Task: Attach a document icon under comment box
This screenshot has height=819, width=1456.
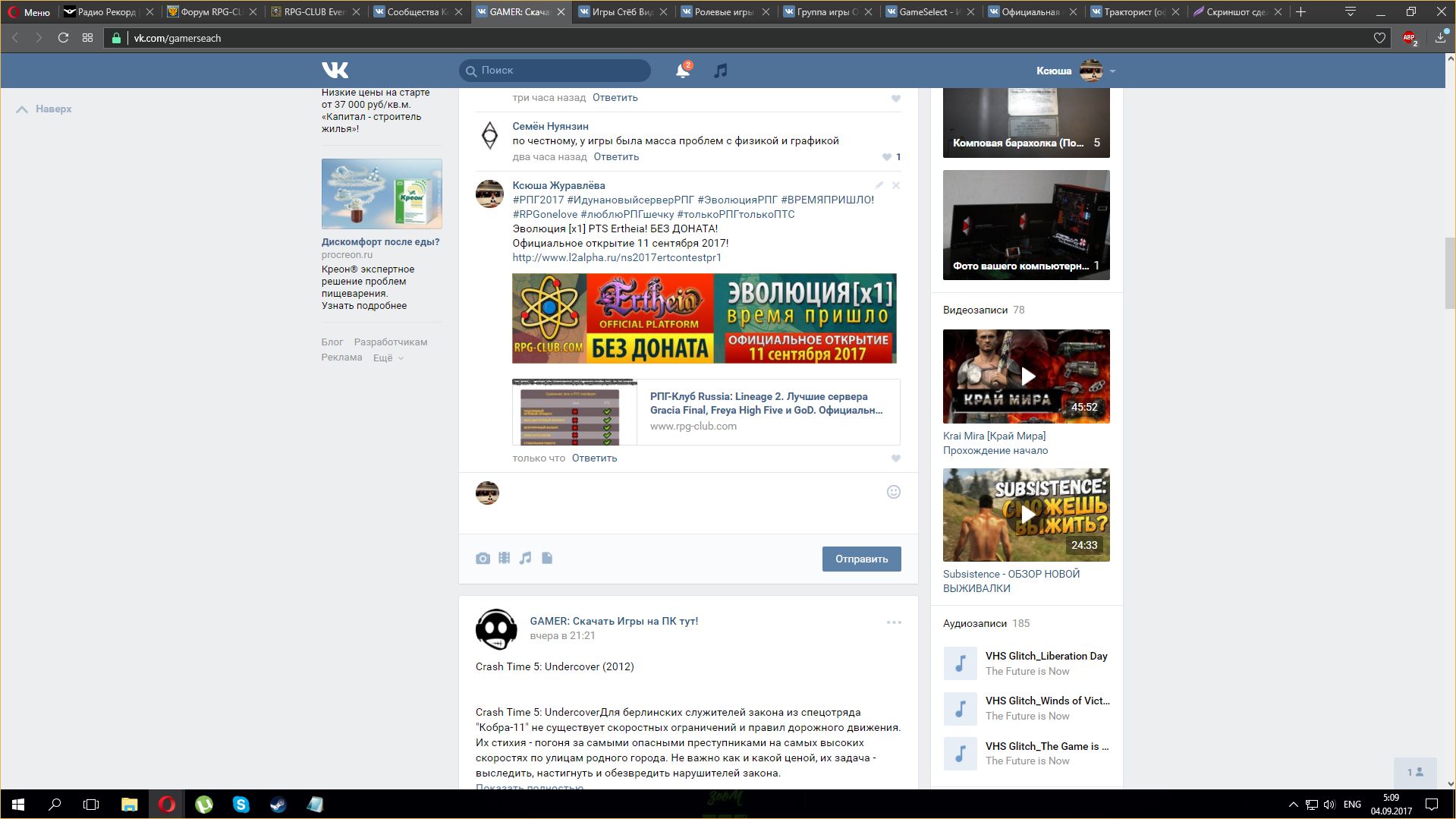Action: pyautogui.click(x=547, y=558)
